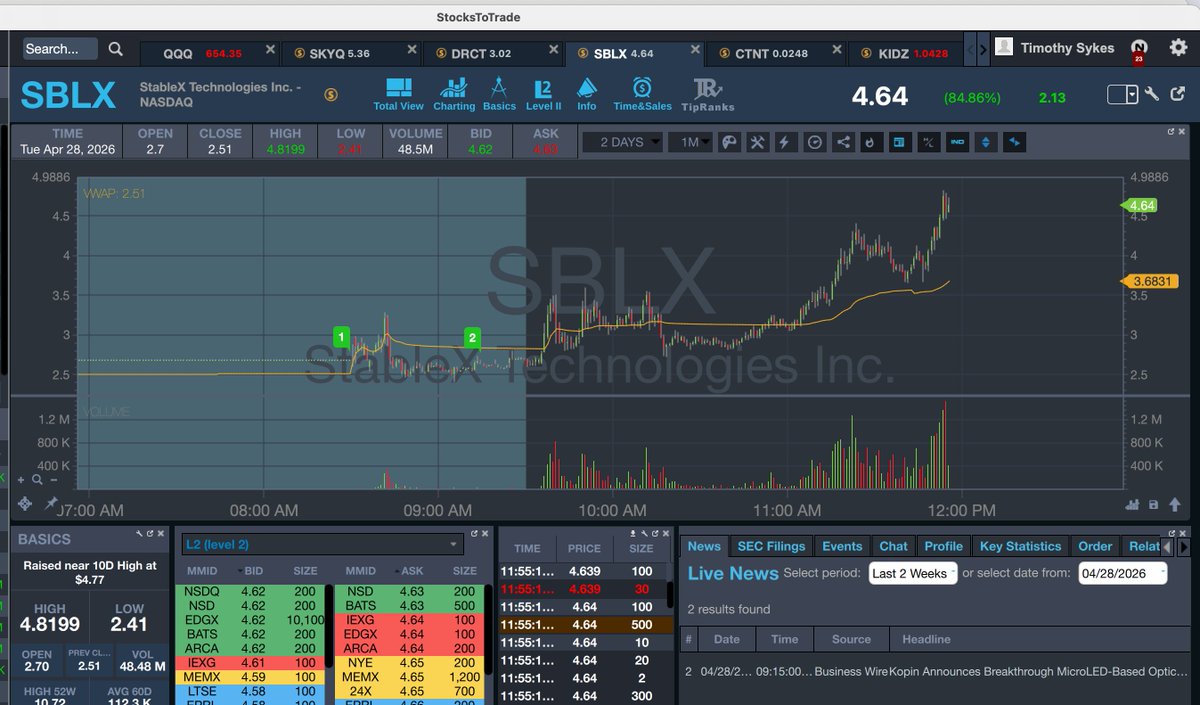Open the Last 2 Weeks period dropdown

tap(913, 573)
